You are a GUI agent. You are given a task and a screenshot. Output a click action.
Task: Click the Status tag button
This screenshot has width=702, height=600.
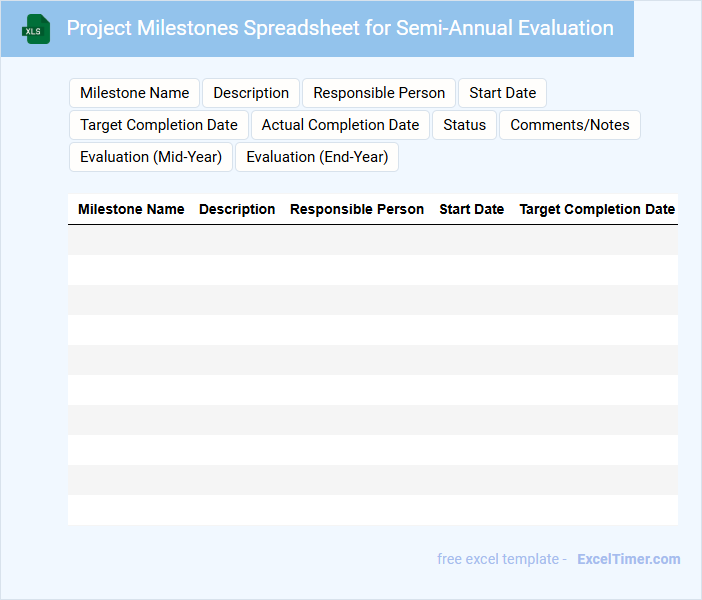[x=465, y=125]
